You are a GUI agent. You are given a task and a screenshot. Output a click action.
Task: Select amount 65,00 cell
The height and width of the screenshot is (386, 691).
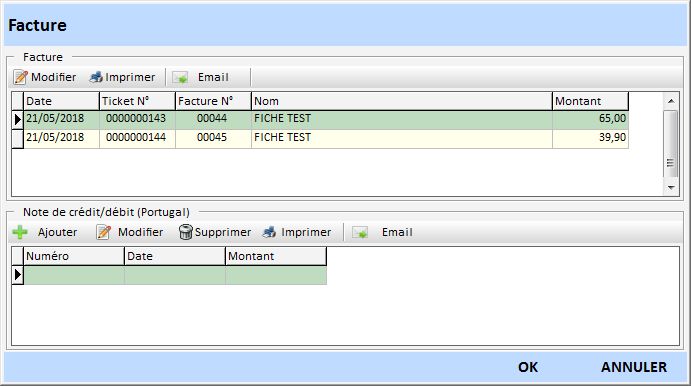591,119
